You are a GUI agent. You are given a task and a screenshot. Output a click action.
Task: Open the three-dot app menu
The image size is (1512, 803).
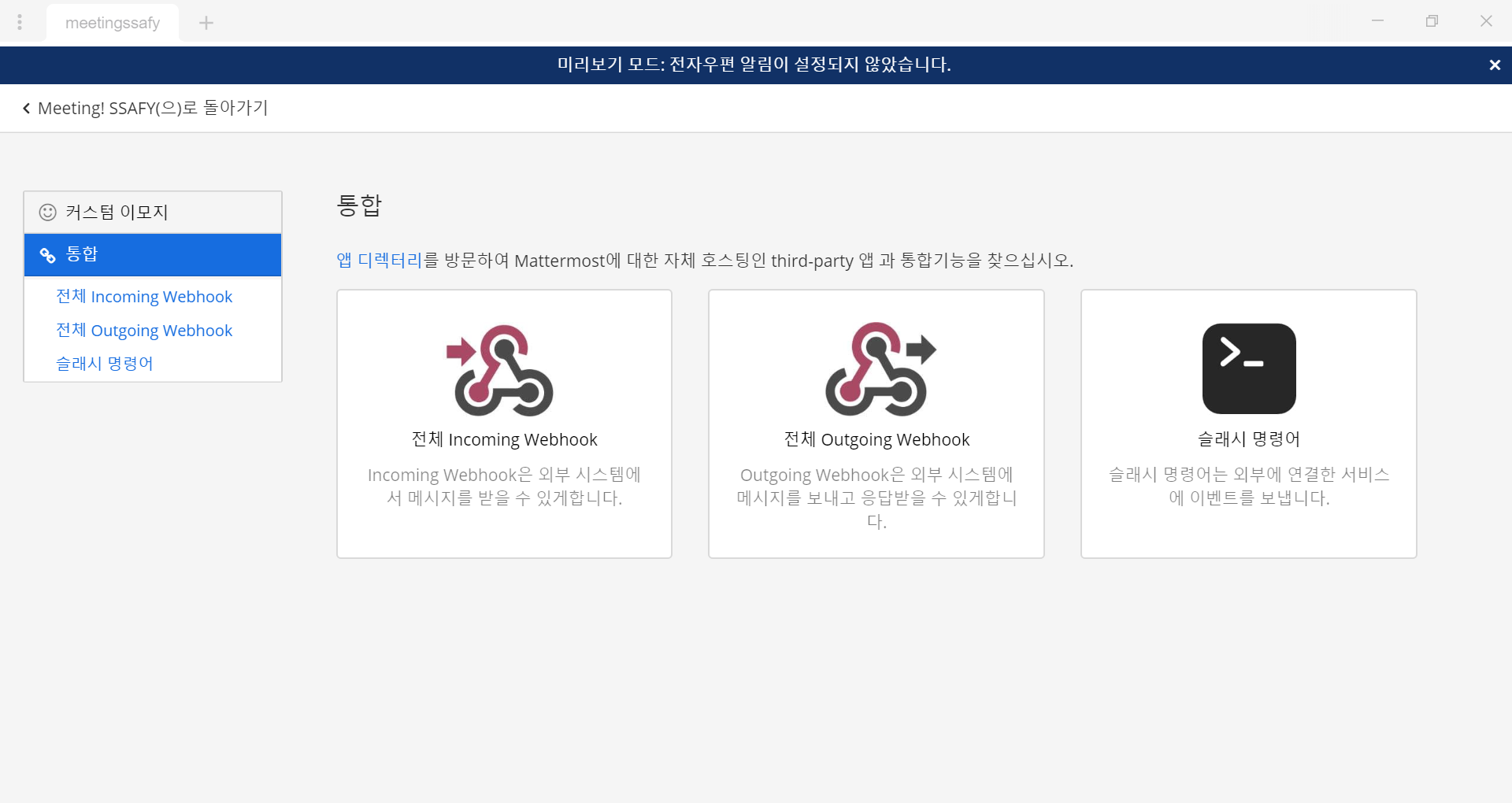tap(20, 23)
